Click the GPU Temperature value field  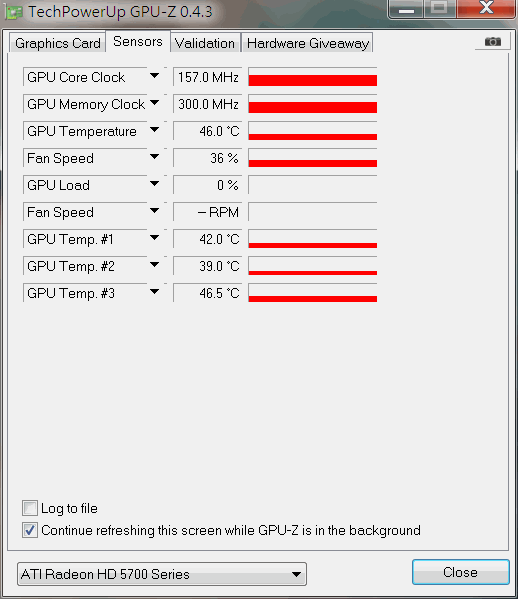208,131
